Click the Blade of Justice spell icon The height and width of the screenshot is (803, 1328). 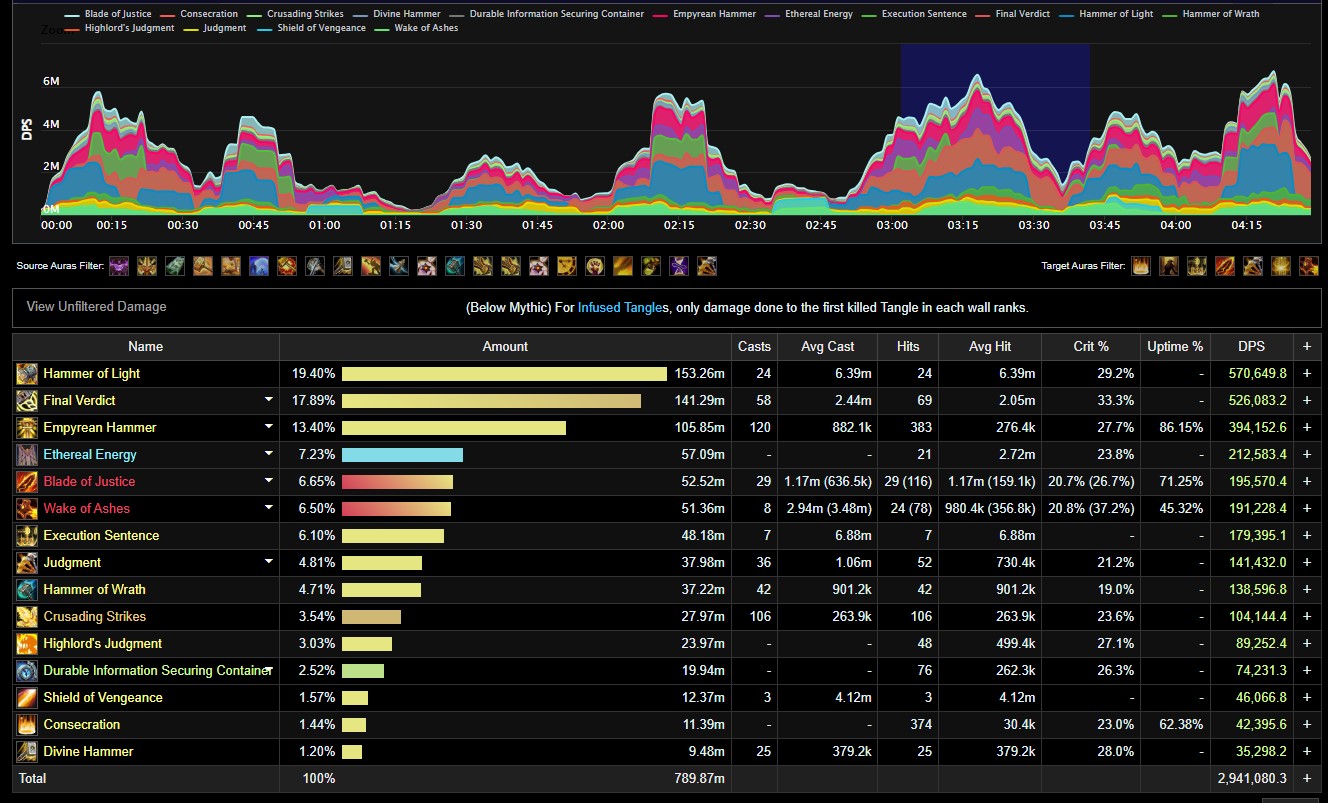[x=27, y=481]
